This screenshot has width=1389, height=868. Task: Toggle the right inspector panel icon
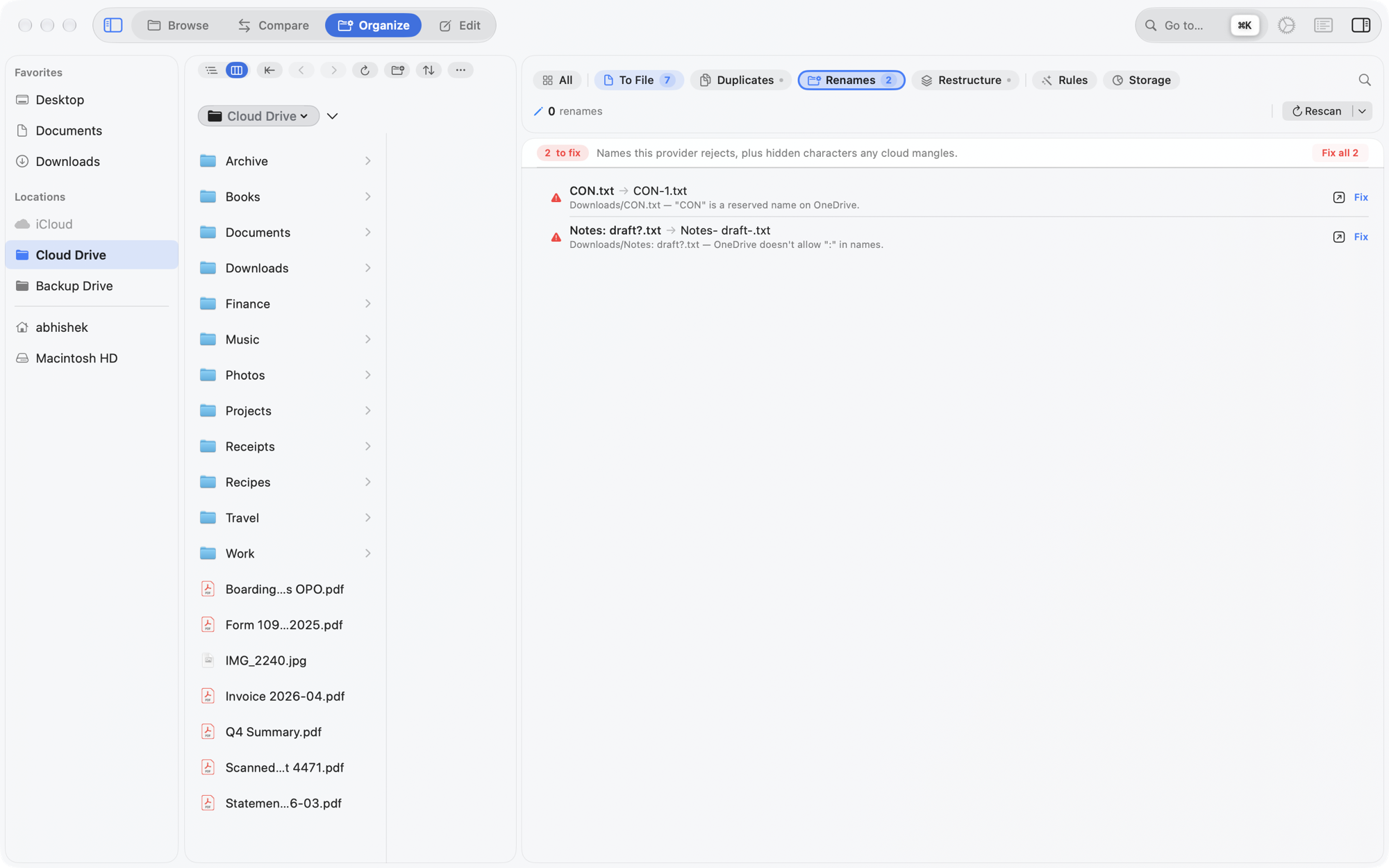[1361, 25]
